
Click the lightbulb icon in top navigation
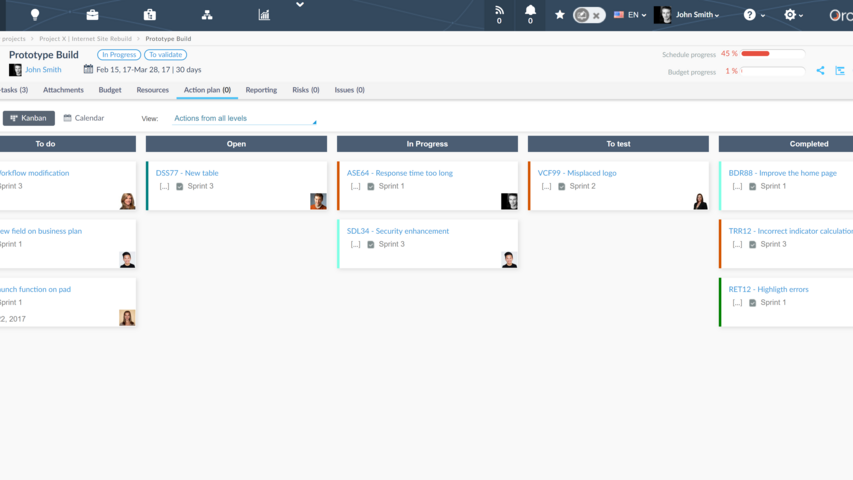(35, 14)
